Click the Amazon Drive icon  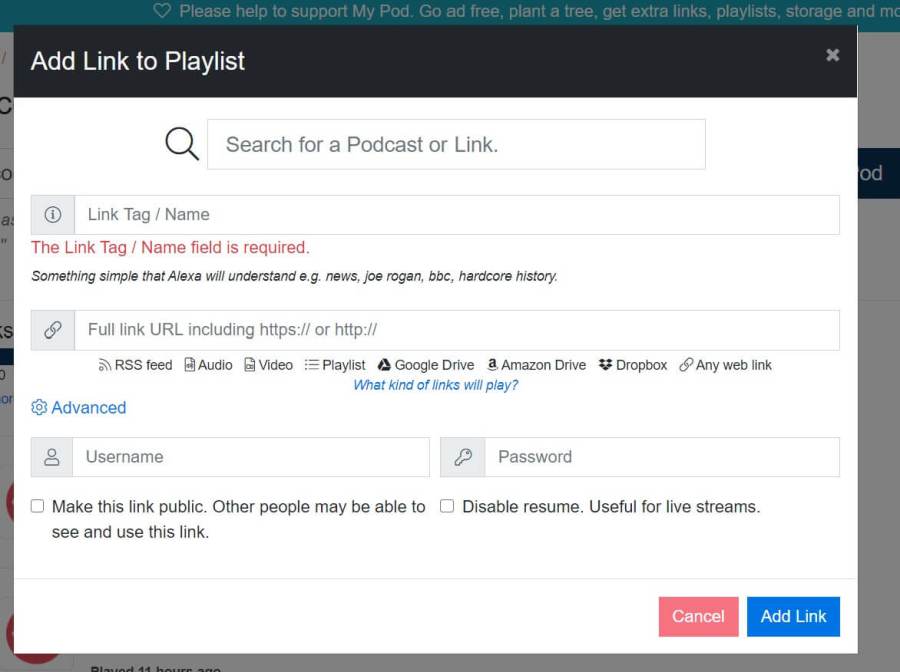tap(492, 365)
